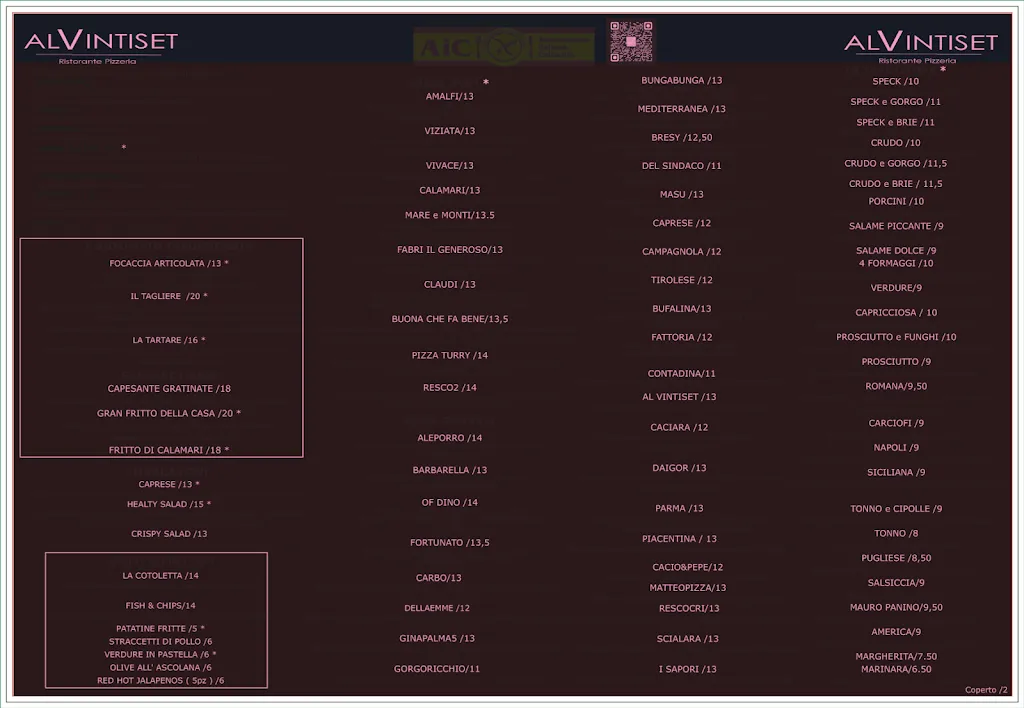Click the QR code in the header
This screenshot has height=708, width=1024.
point(631,41)
